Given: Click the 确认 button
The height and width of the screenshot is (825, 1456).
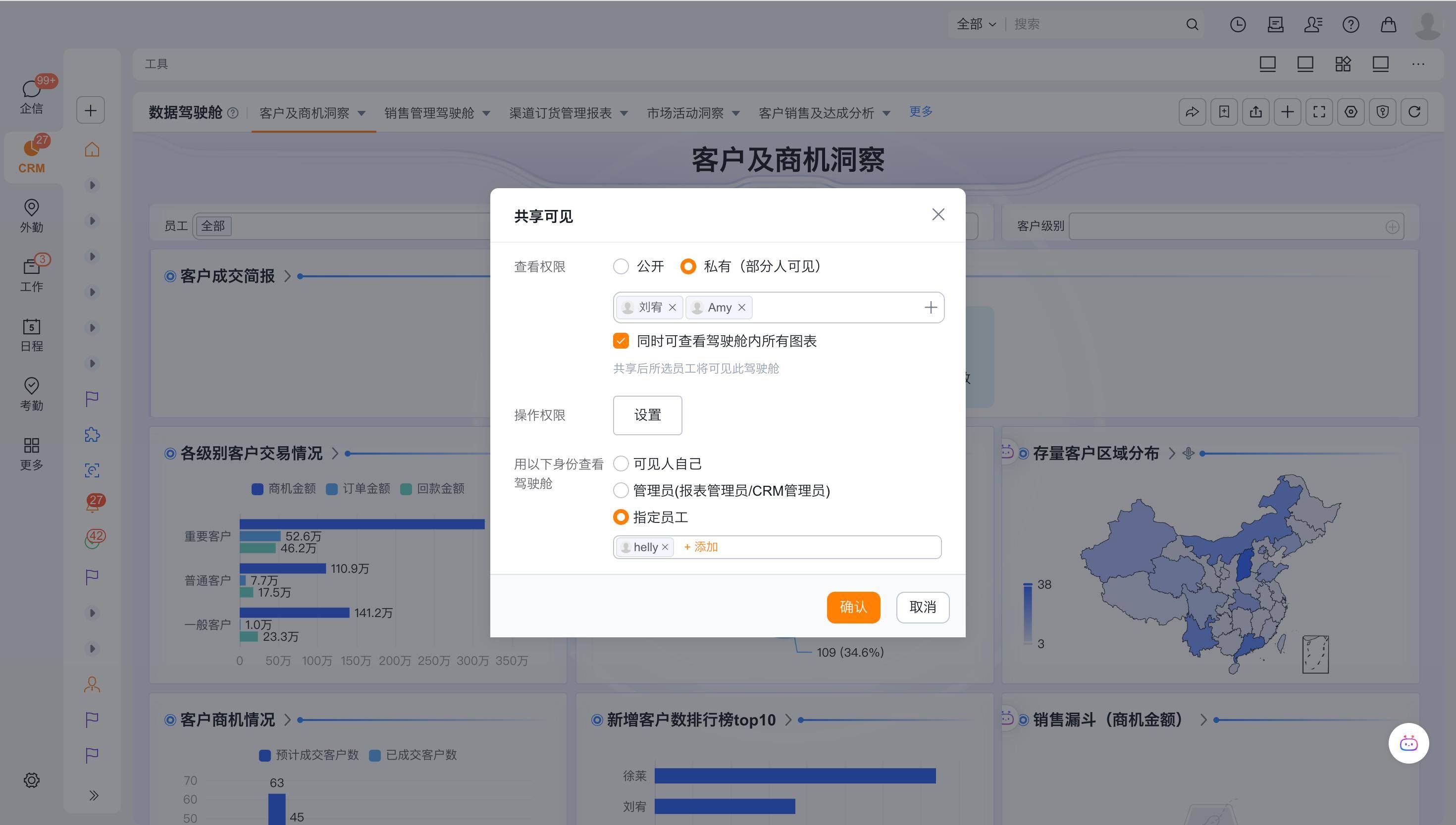Looking at the screenshot, I should point(853,607).
